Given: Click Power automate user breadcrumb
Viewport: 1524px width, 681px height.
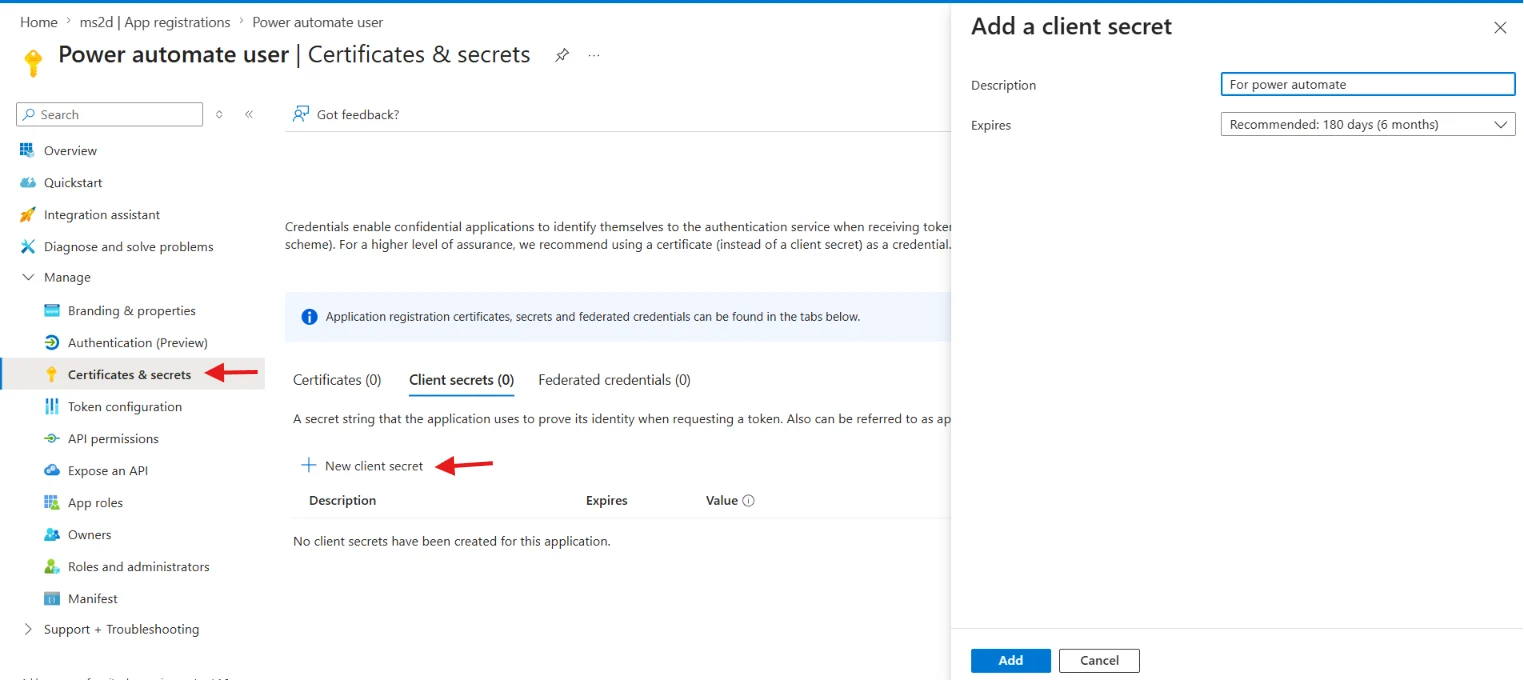Looking at the screenshot, I should (x=317, y=22).
